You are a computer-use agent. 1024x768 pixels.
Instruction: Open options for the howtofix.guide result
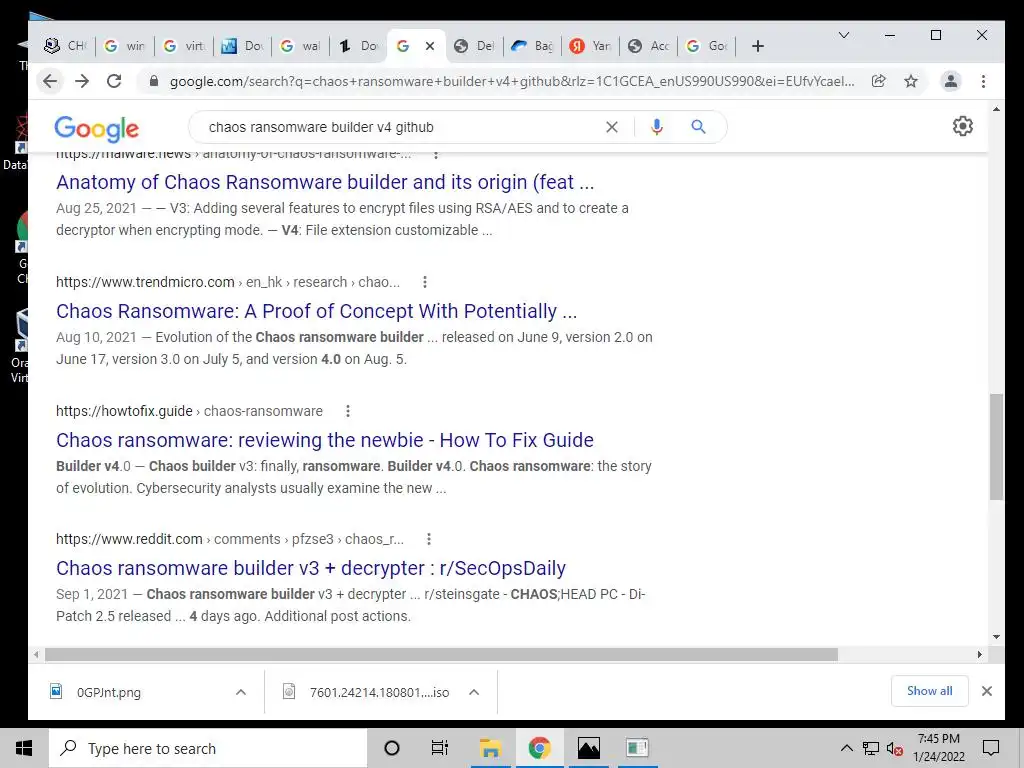point(348,411)
